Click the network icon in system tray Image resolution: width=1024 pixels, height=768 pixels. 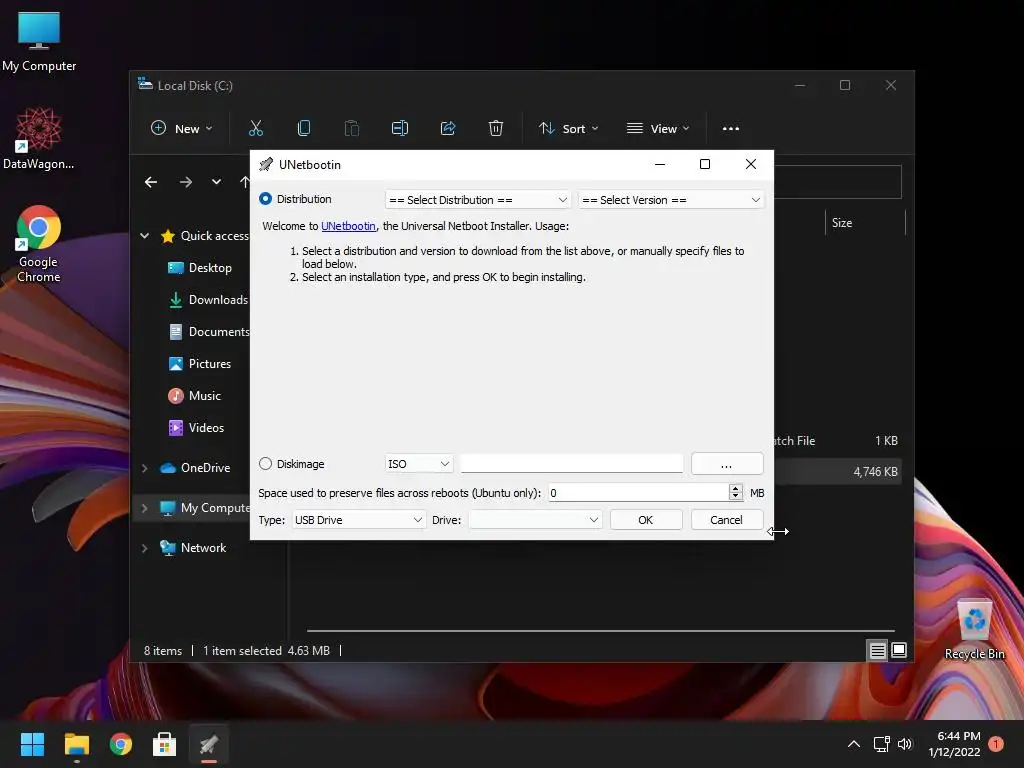click(x=882, y=744)
